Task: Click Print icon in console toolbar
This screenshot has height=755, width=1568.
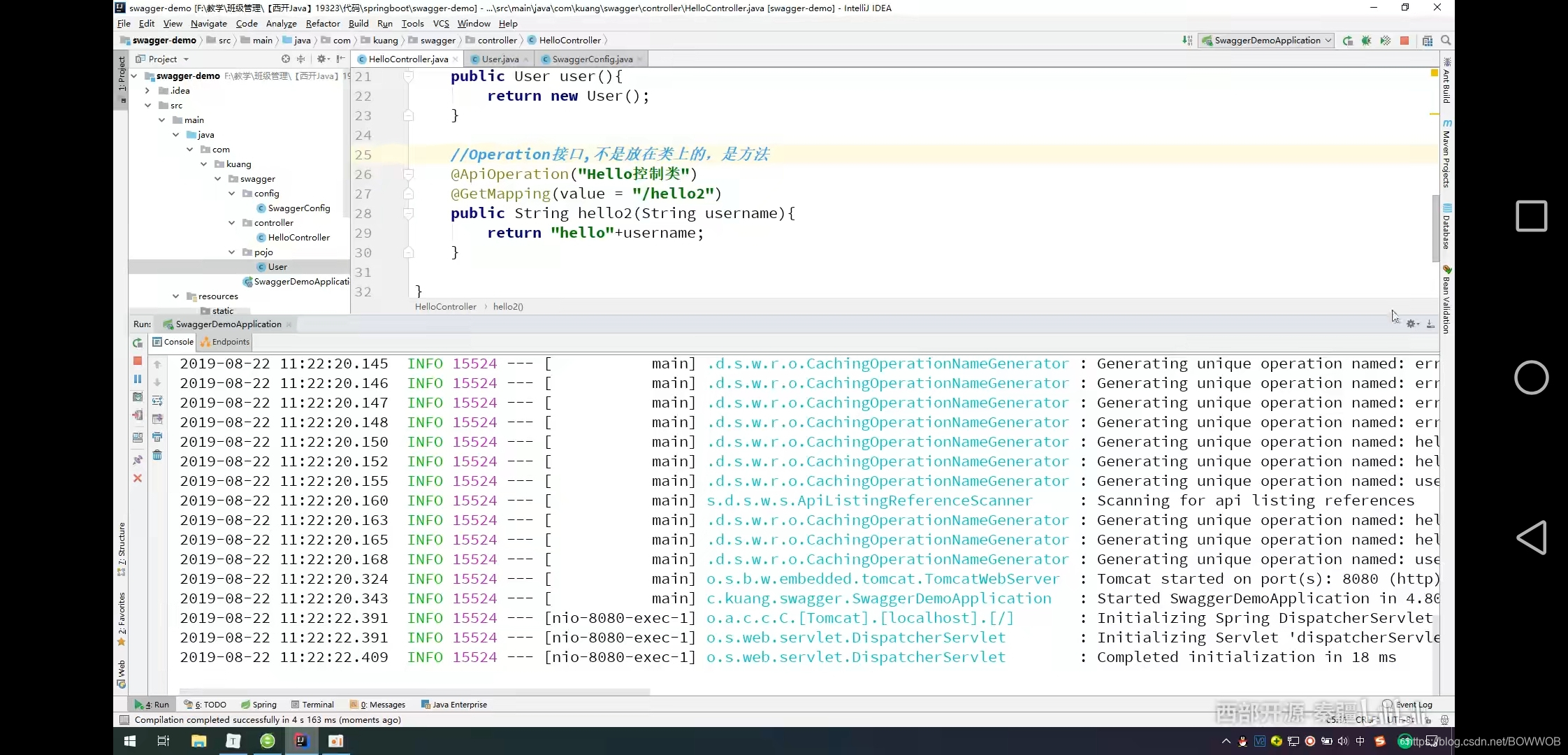Action: pos(157,437)
